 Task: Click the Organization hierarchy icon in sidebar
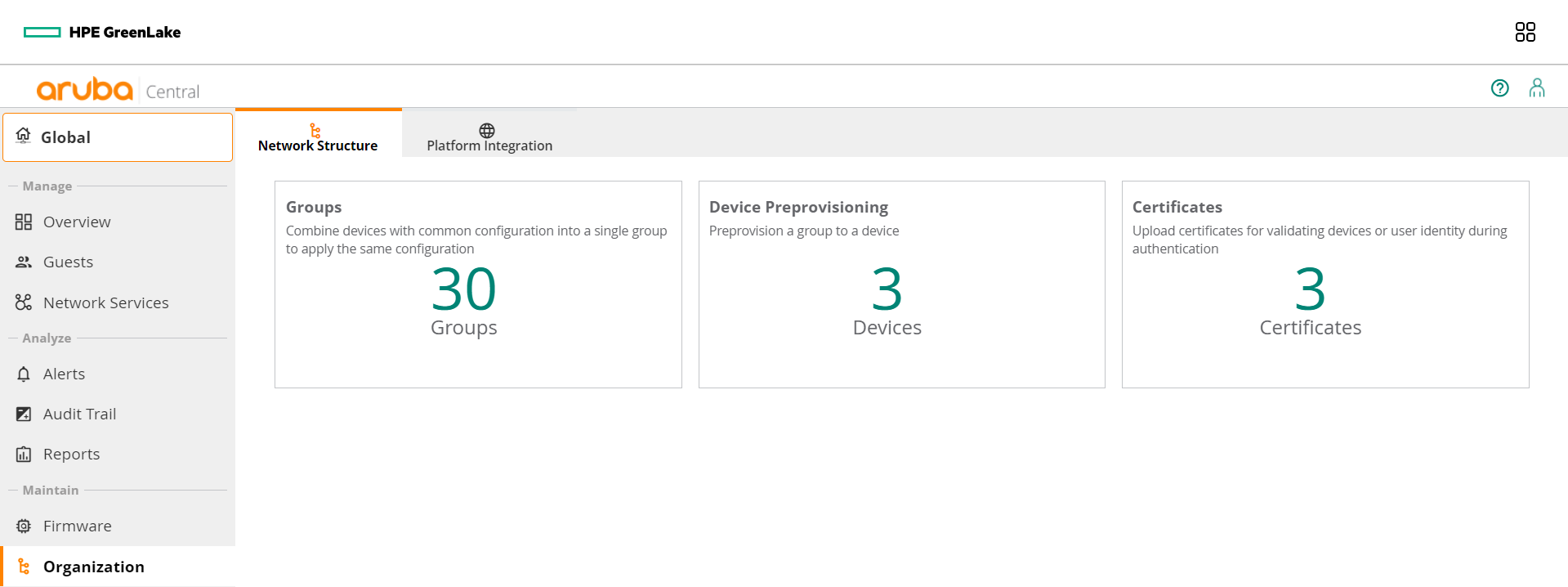point(24,567)
